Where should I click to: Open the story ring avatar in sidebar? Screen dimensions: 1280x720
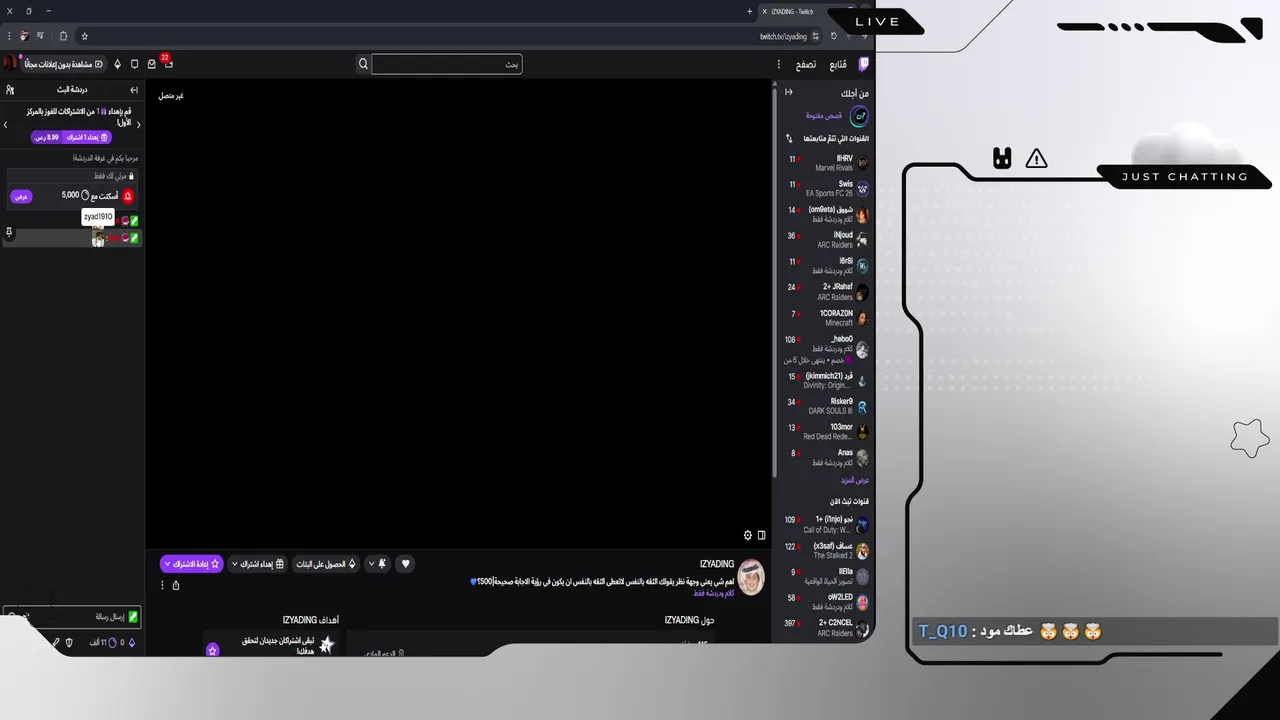[x=859, y=116]
